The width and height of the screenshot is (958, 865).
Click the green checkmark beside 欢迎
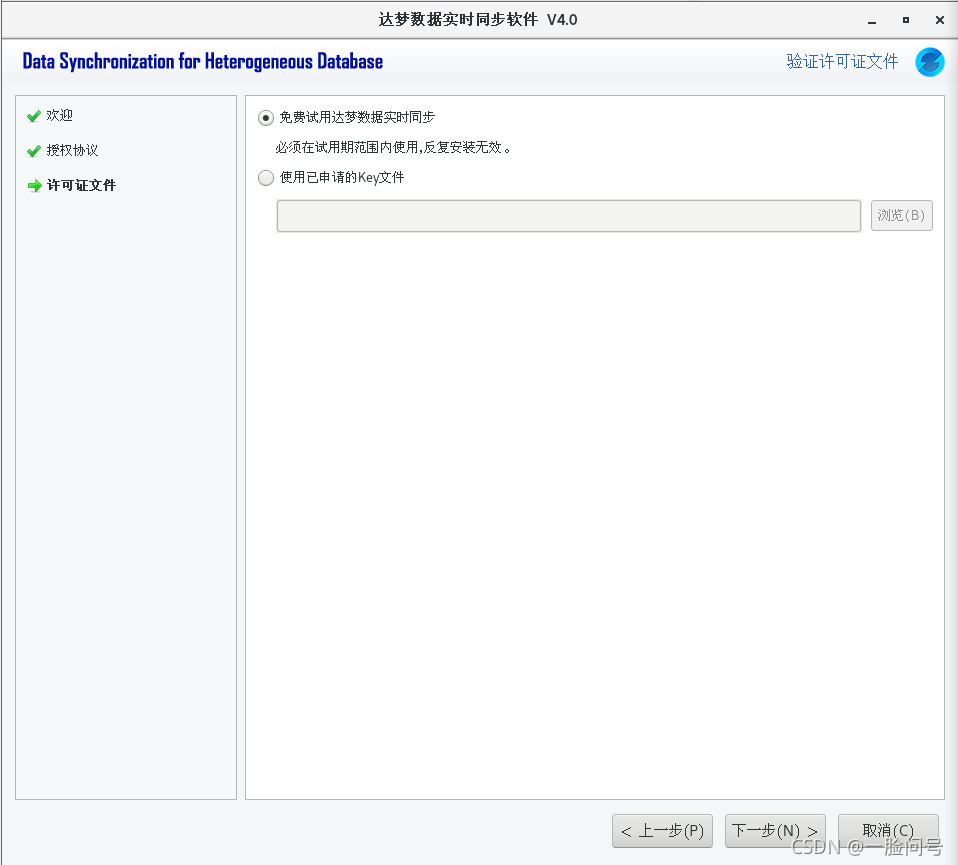34,116
